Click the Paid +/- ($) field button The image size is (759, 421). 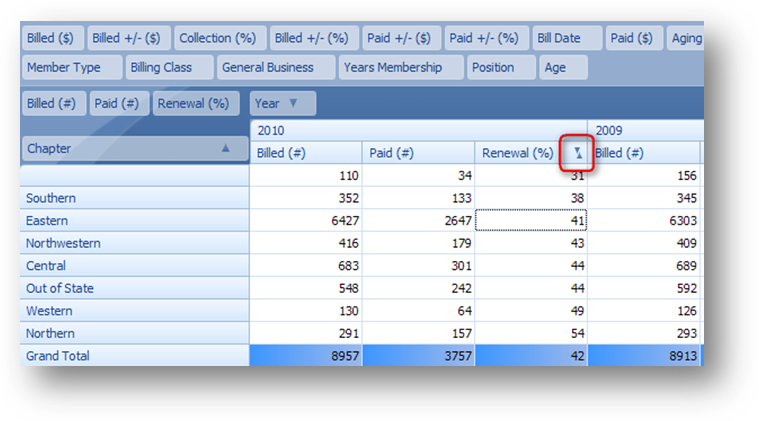[400, 38]
